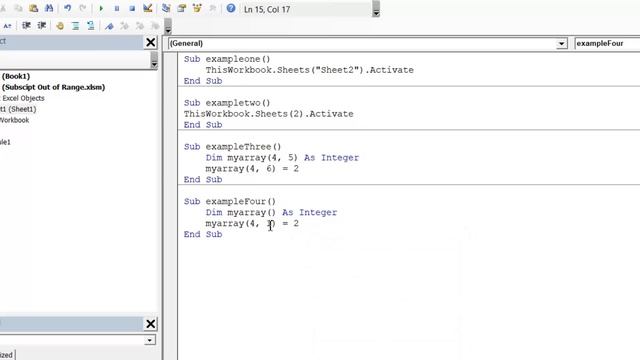This screenshot has width=640, height=360.
Task: Open Project Explorer from toolbar icon
Action: click(166, 9)
